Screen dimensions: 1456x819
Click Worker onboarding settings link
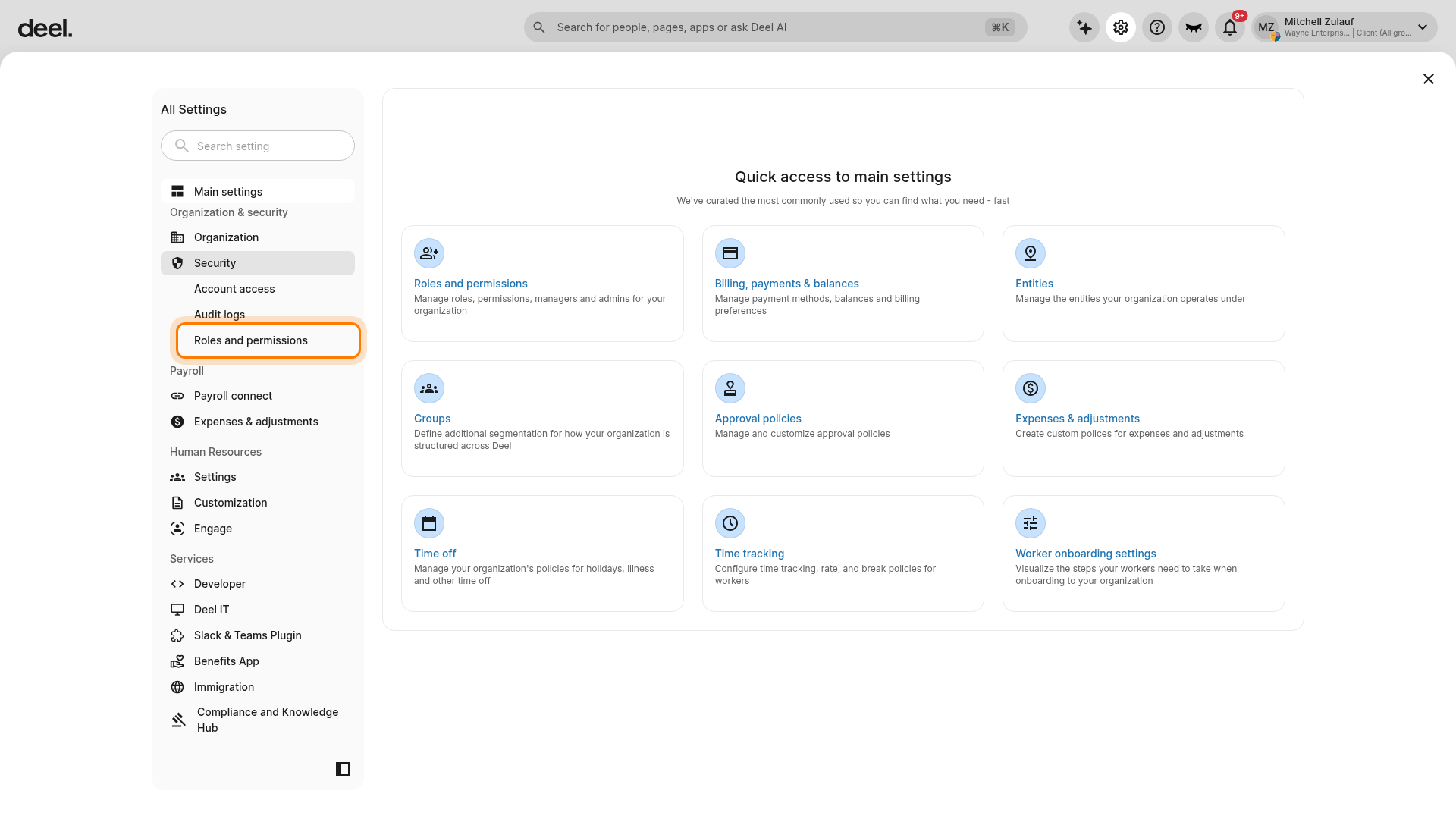click(1085, 554)
